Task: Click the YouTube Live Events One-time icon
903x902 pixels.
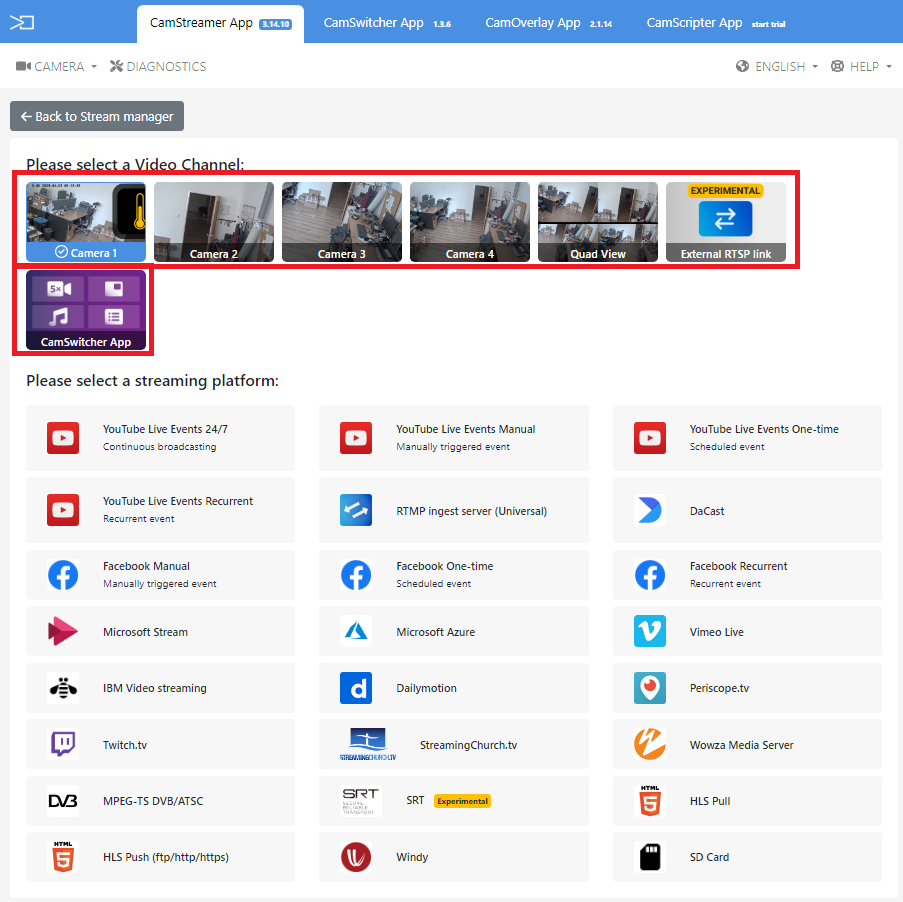Action: click(x=650, y=438)
